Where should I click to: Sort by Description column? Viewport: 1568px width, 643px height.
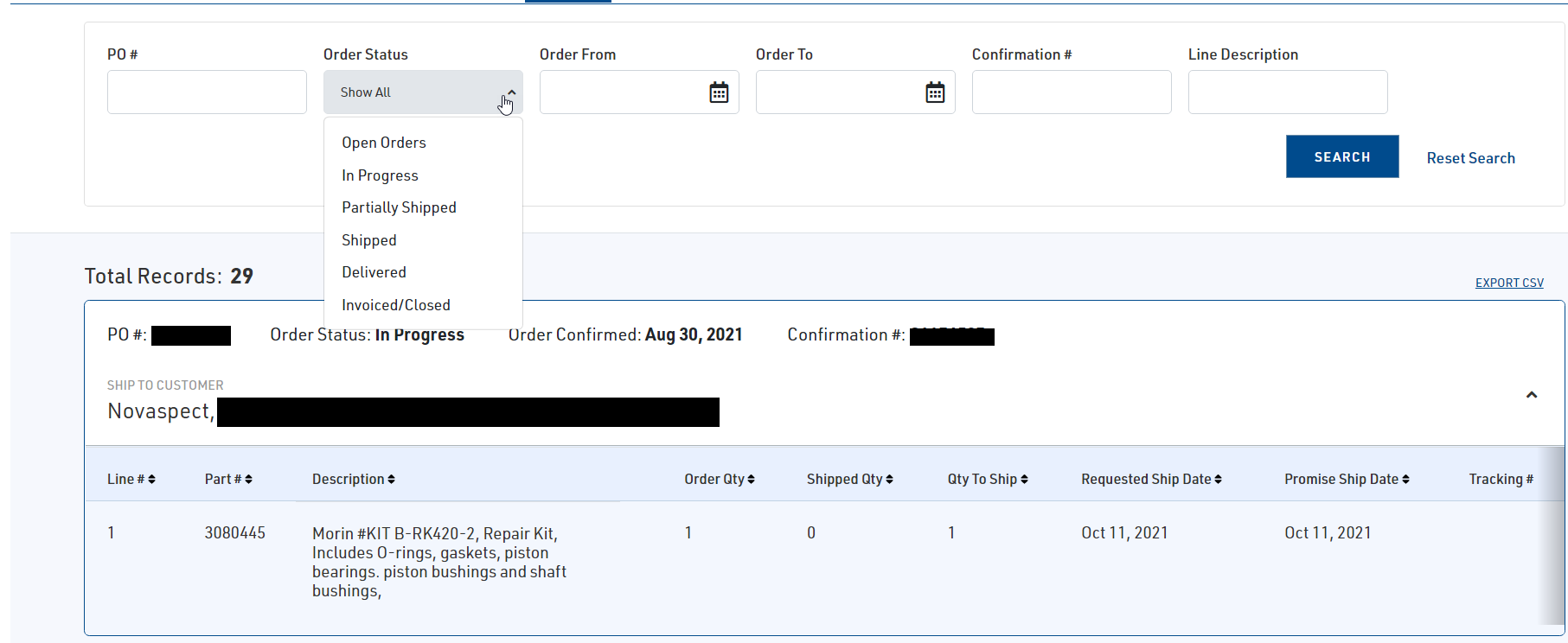(353, 480)
